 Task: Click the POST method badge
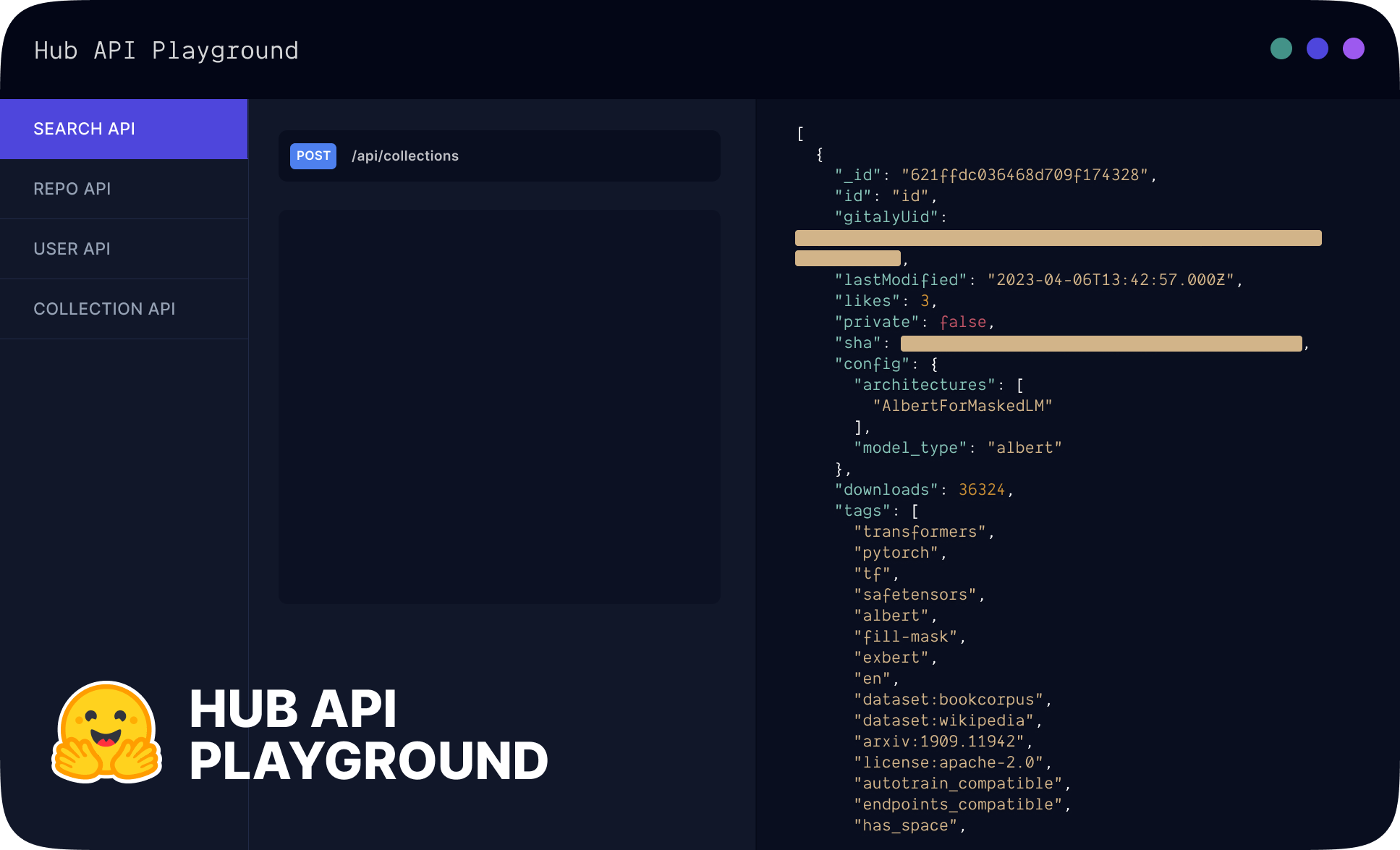click(313, 156)
